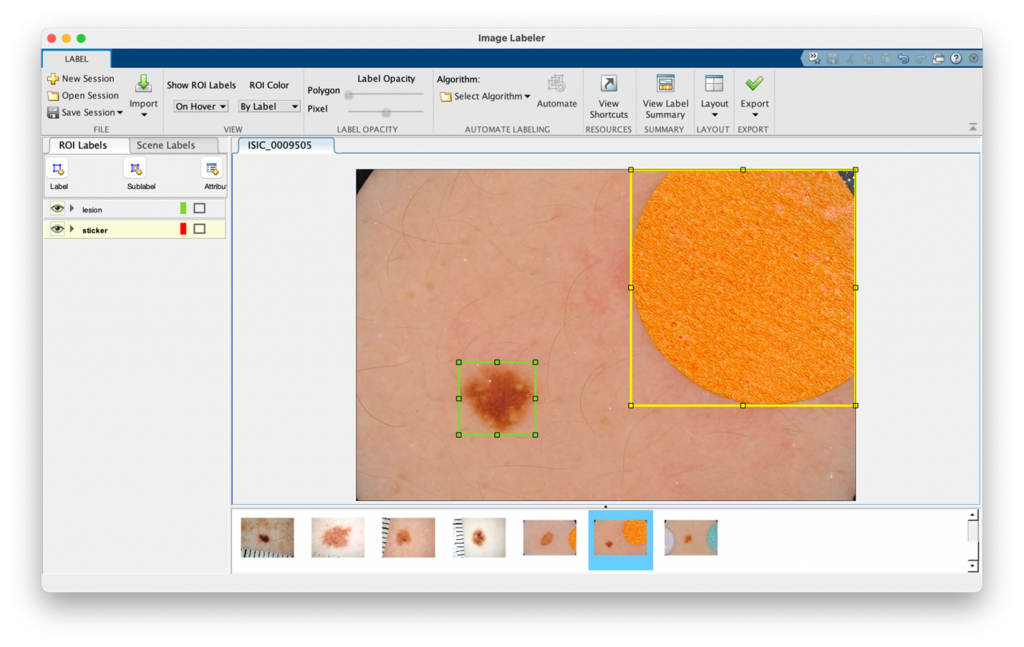Image resolution: width=1024 pixels, height=647 pixels.
Task: Click the Sublabel icon
Action: [136, 169]
